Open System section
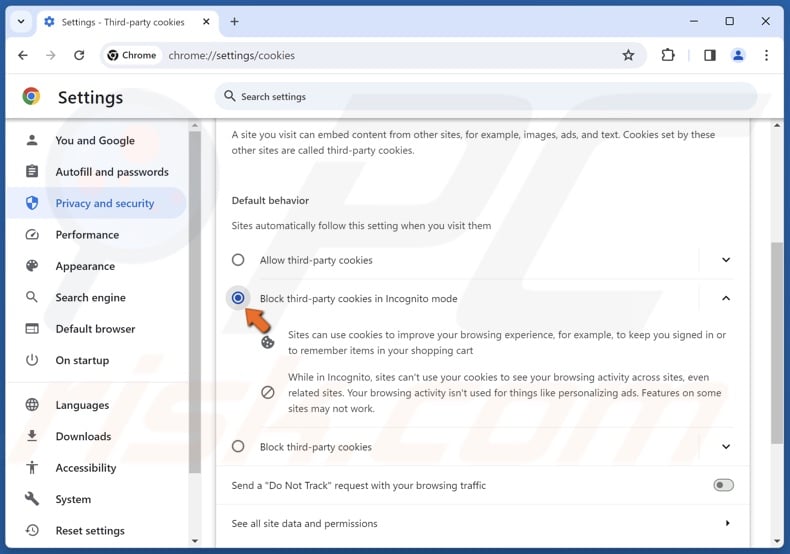This screenshot has width=790, height=554. tap(96, 499)
